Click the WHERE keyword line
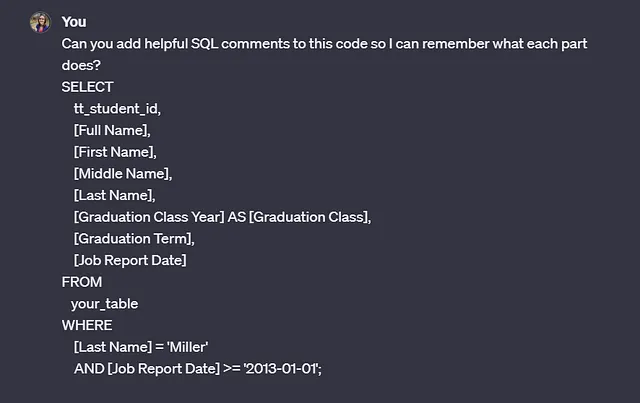The height and width of the screenshot is (403, 640). (x=87, y=325)
